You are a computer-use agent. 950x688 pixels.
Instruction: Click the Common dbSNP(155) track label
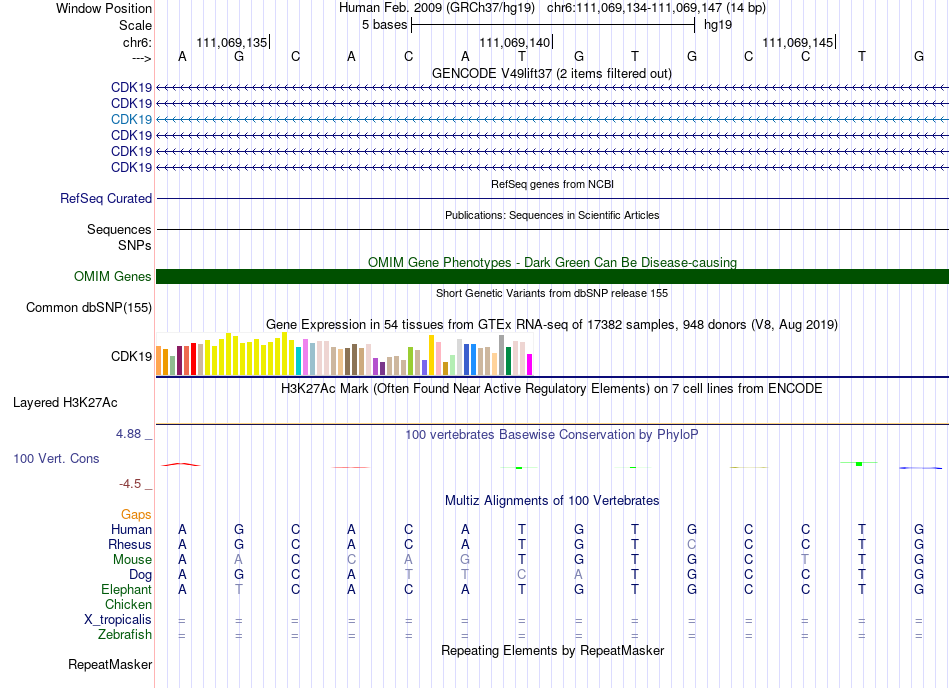(x=89, y=308)
